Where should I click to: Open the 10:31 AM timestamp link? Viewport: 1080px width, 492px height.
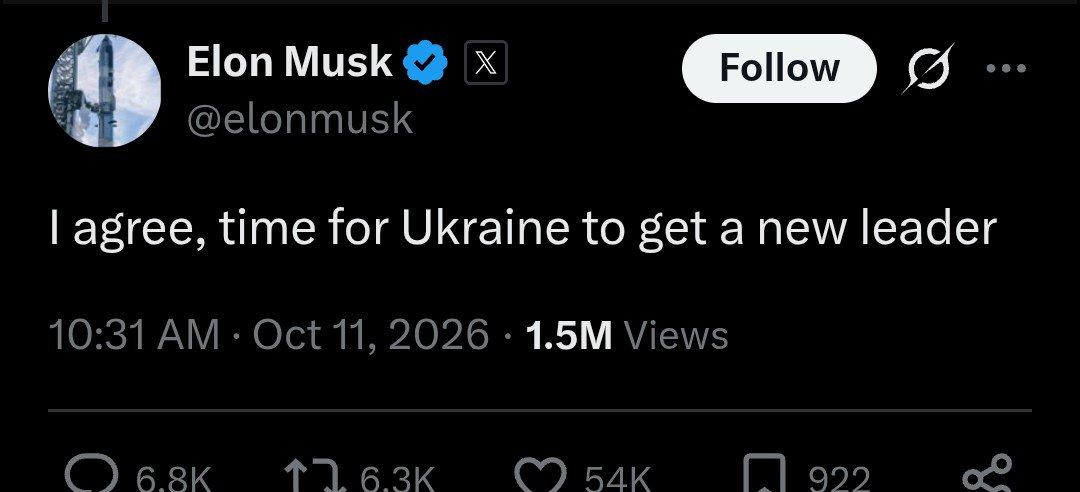(x=134, y=335)
